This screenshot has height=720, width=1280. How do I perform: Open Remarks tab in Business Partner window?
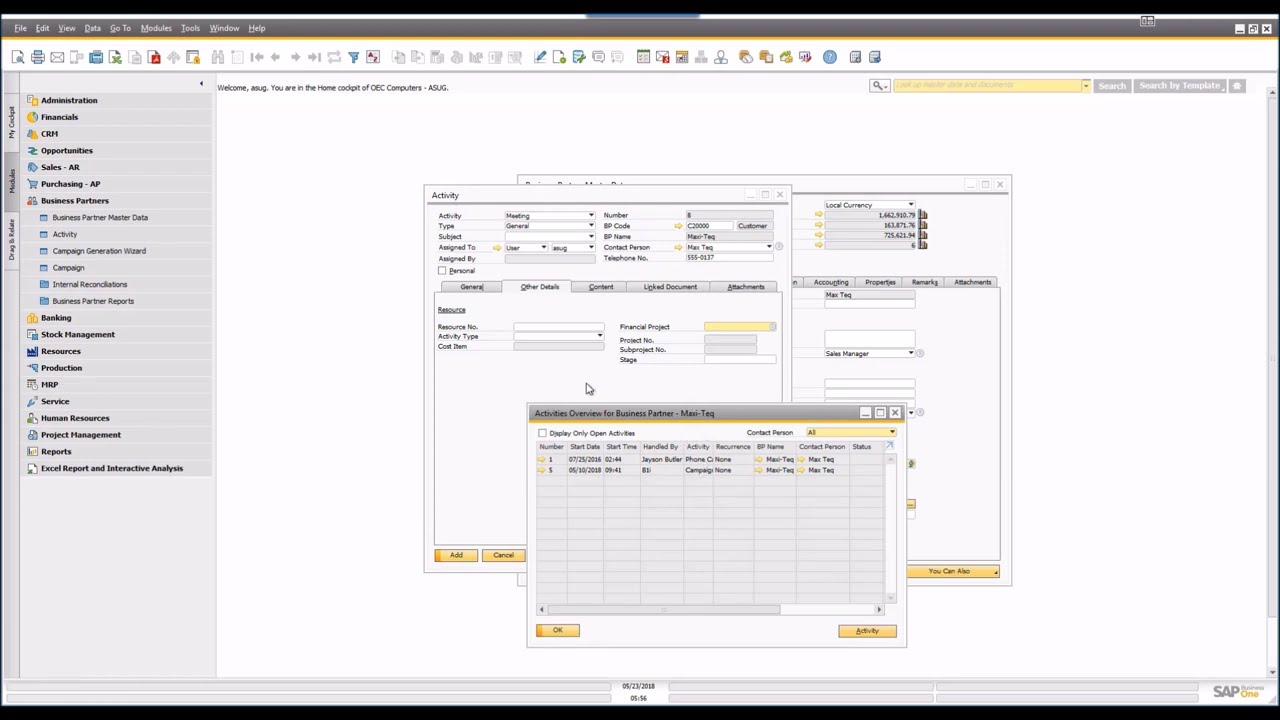924,282
